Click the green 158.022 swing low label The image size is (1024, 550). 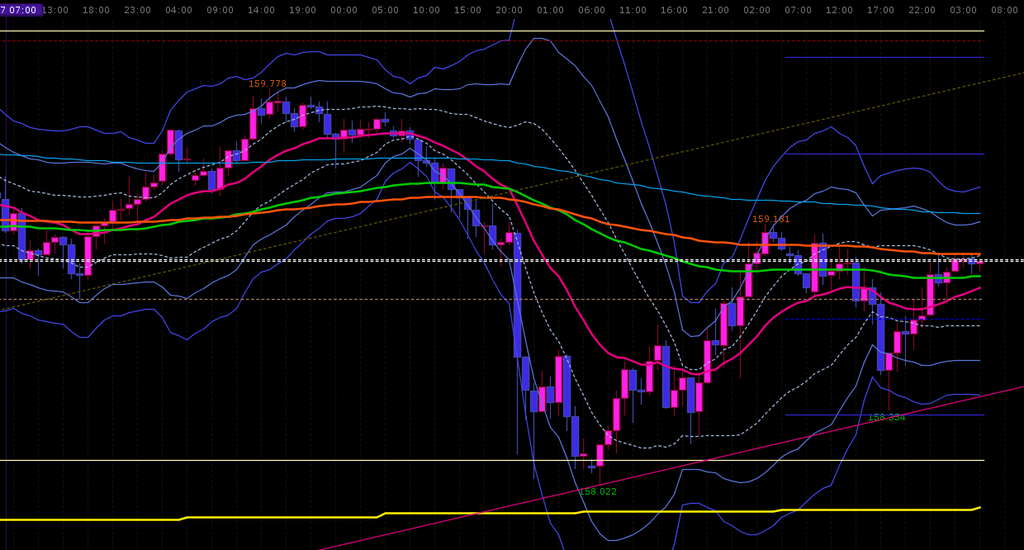coord(598,491)
